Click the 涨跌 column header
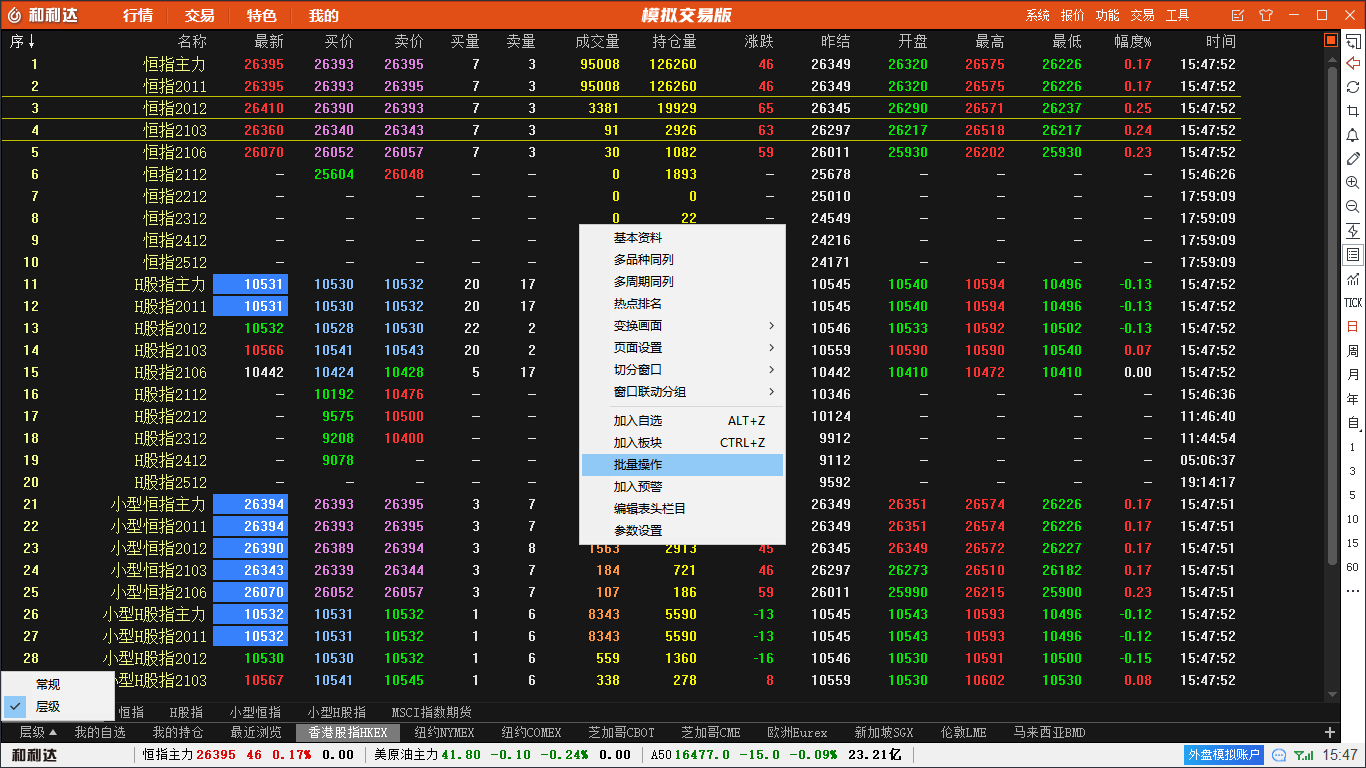Screen dimensions: 1366x768 759,42
